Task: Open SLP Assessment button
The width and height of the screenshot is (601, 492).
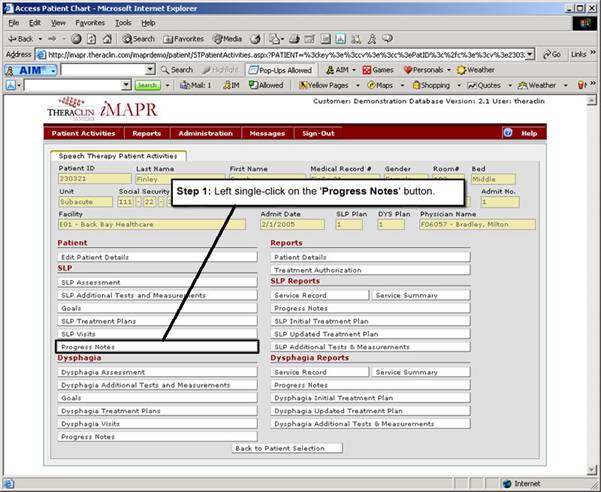Action: coord(157,282)
